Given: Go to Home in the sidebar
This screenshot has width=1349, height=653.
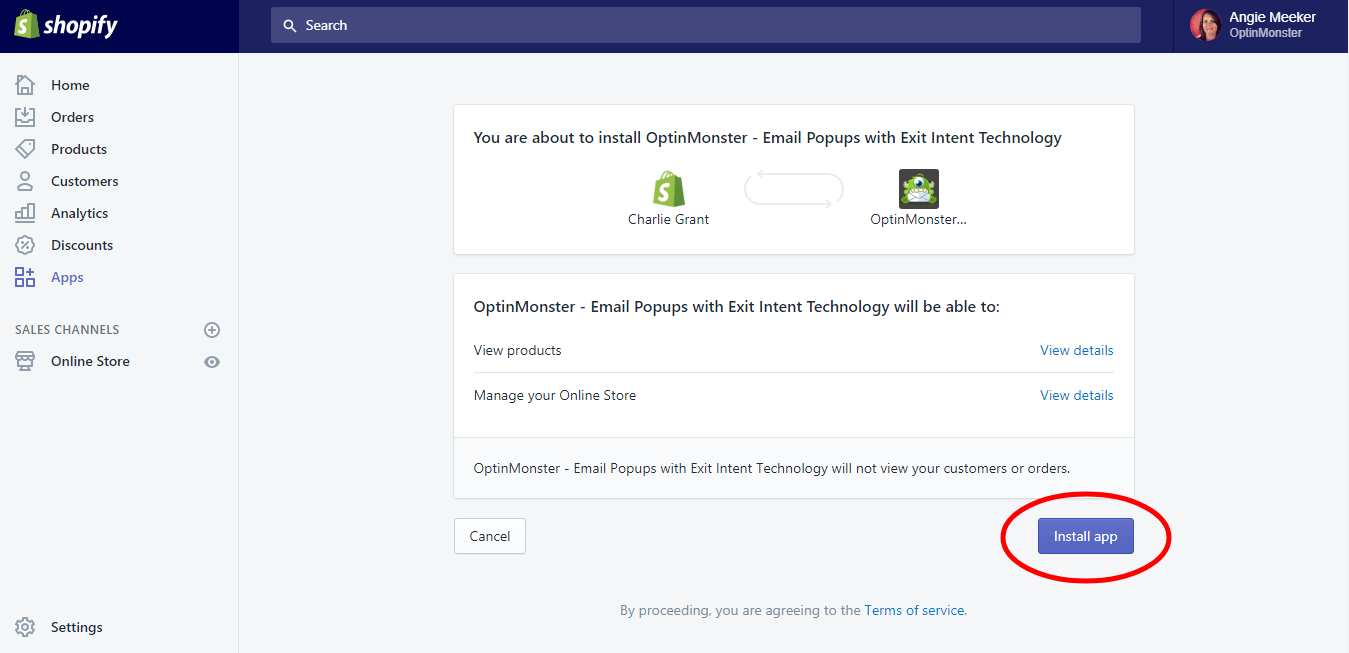Looking at the screenshot, I should (70, 85).
